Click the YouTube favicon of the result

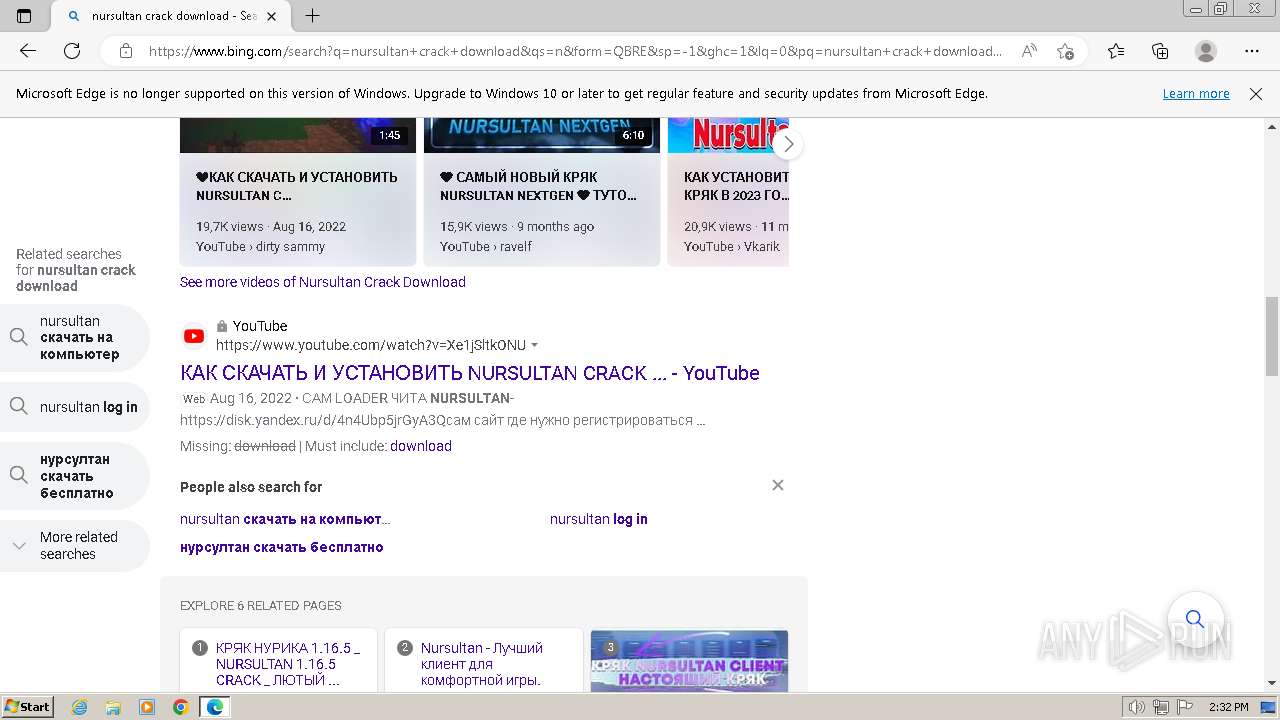click(194, 336)
